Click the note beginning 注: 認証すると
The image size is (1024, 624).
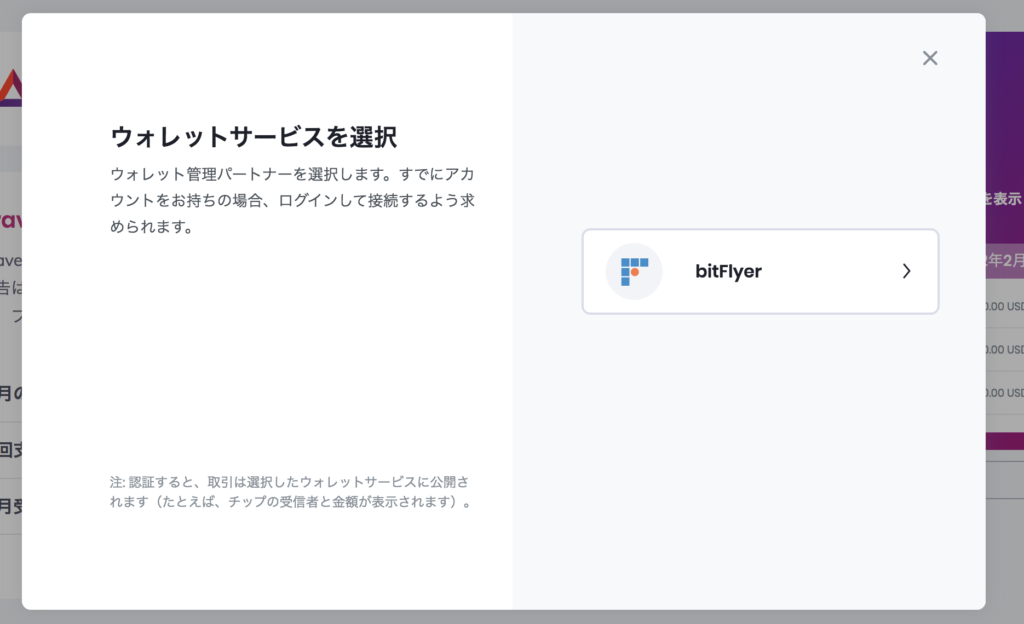point(291,491)
